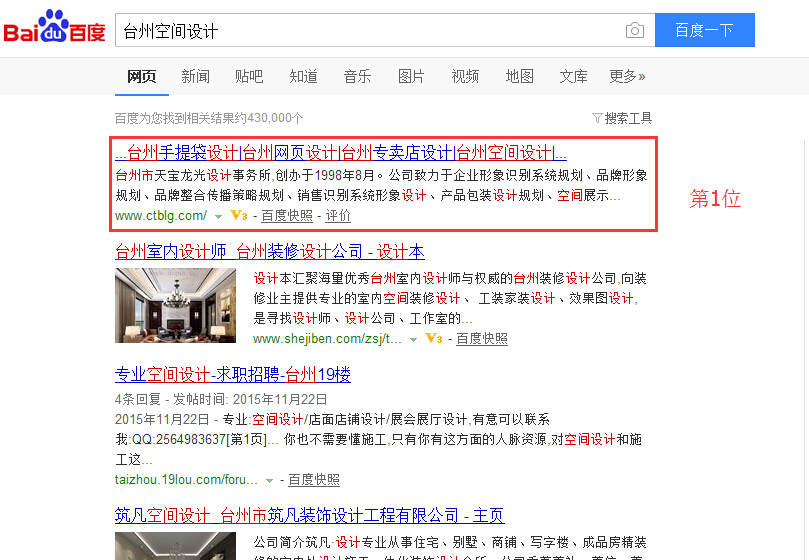Click the V3 badge for www.ctblg.com
The image size is (809, 560).
pos(239,215)
